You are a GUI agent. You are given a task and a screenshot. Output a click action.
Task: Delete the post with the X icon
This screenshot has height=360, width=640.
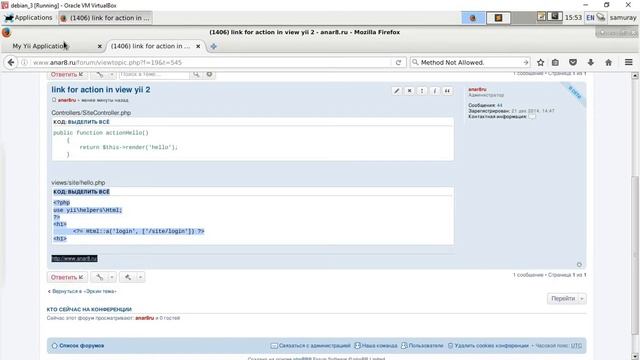[x=409, y=91]
